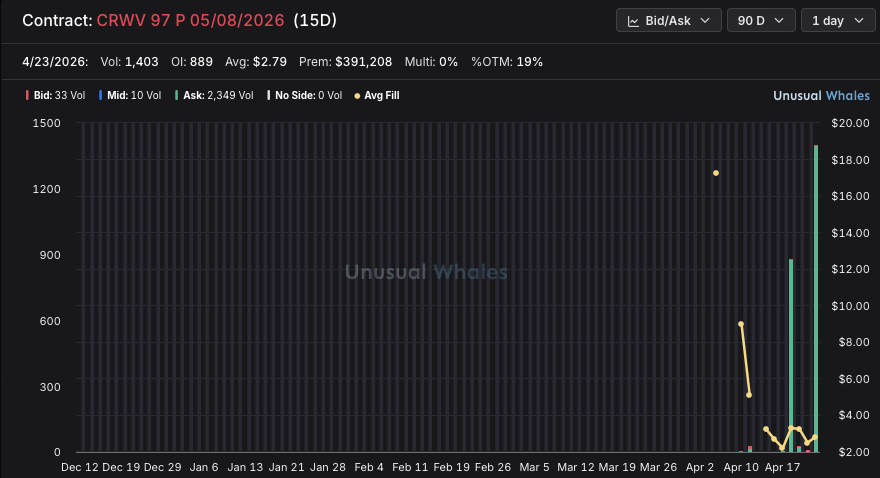Screen dimensions: 880x478
Task: Toggle the Mid series in the legend
Action: coord(130,95)
